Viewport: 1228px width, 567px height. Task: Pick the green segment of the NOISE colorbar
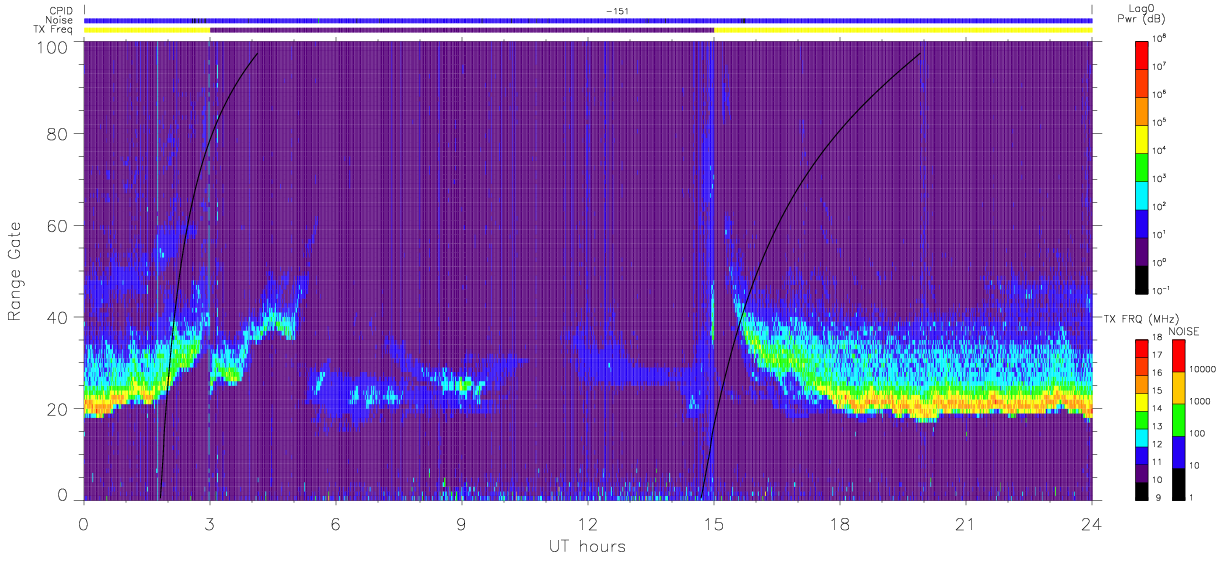(1177, 419)
